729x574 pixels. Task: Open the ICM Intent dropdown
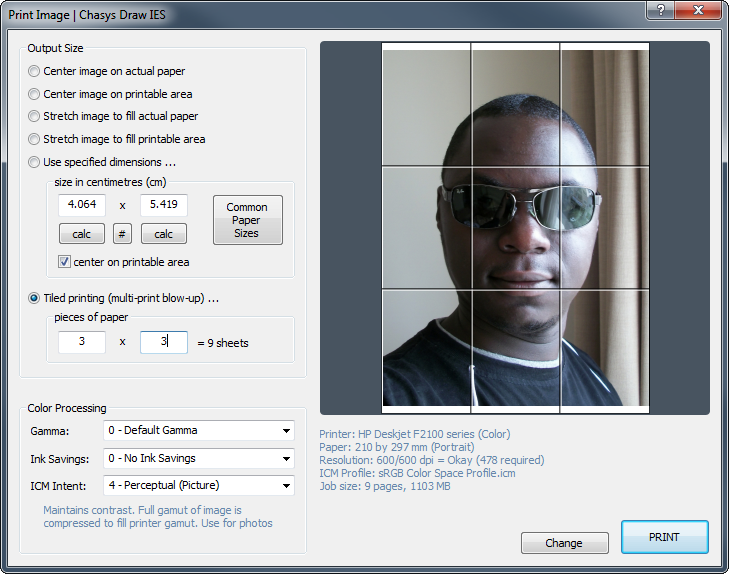click(x=199, y=486)
